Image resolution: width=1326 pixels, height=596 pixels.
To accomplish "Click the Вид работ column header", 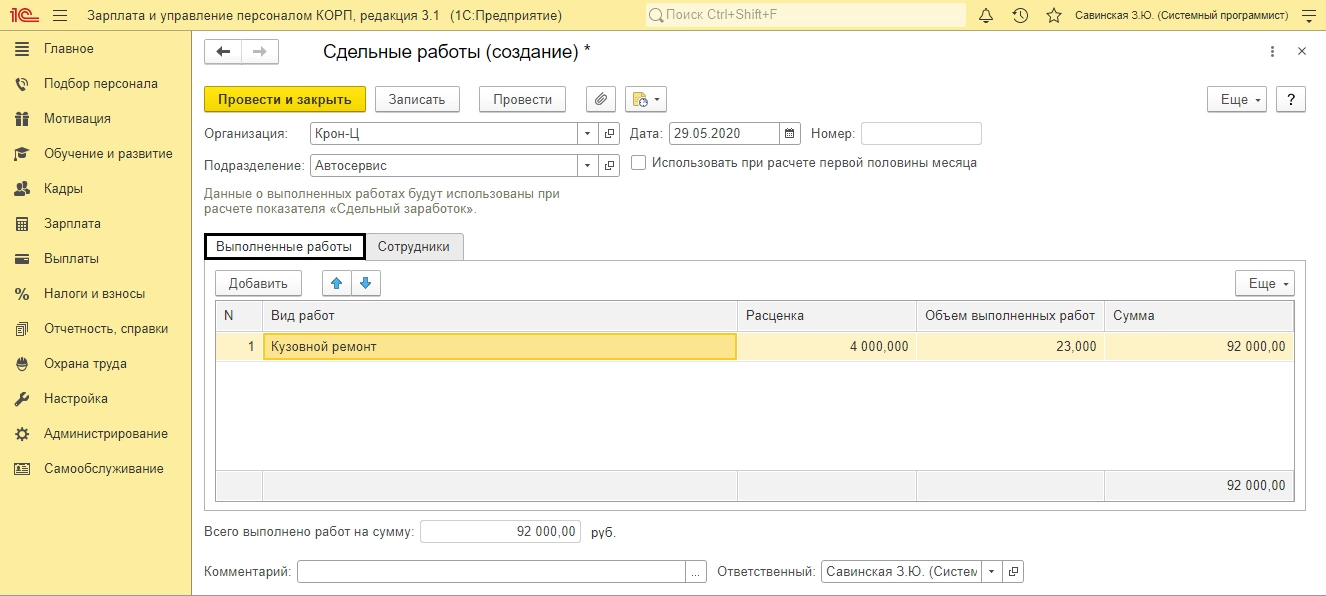I will point(500,315).
